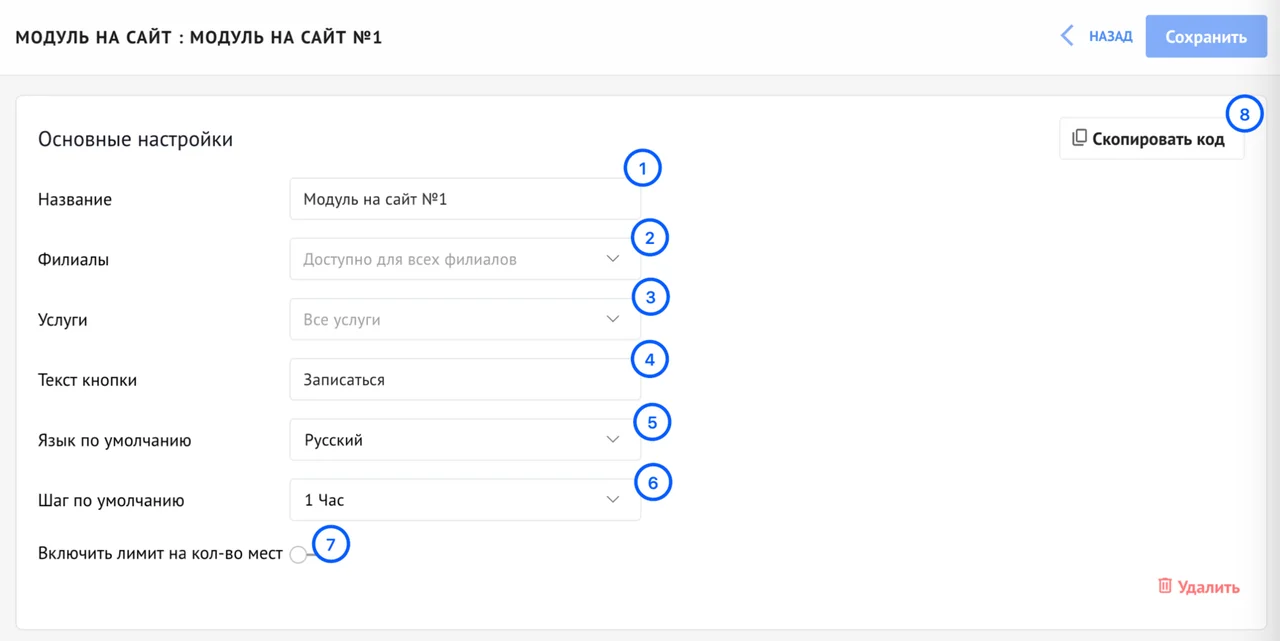
Task: Click the numbered marker 1 badge
Action: (x=642, y=169)
